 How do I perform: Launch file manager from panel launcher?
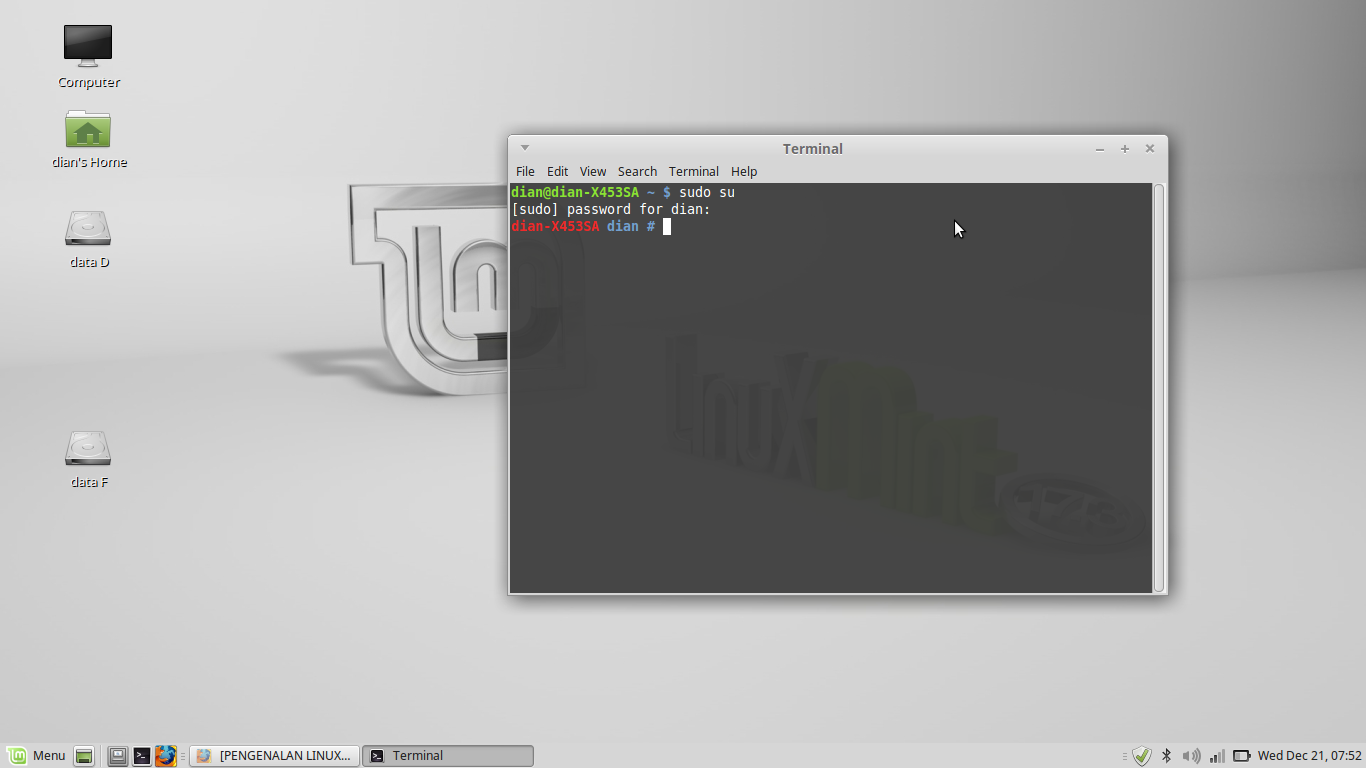pyautogui.click(x=118, y=756)
